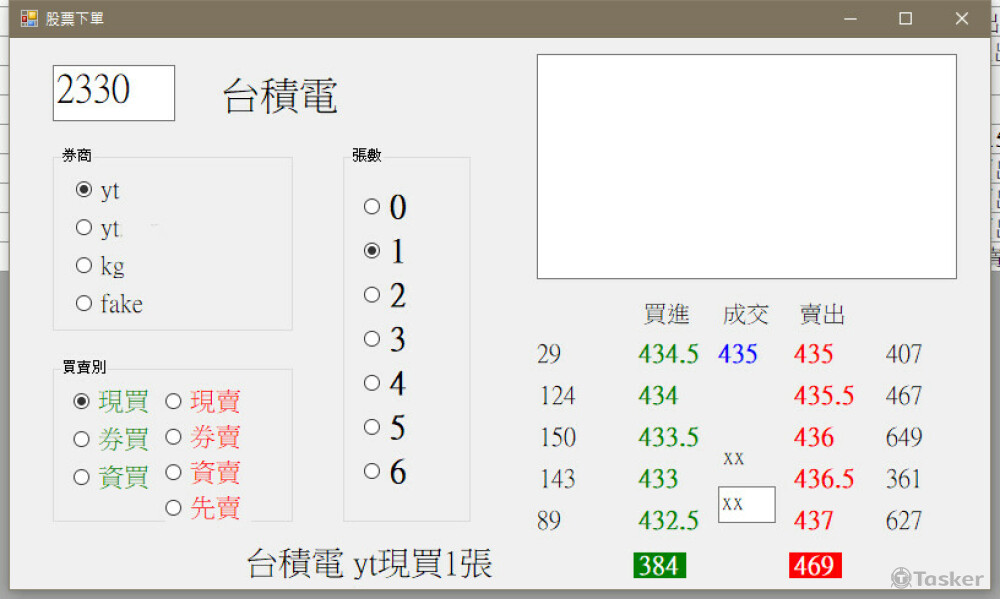Screen dimensions: 1000x599
Task: Click the stock order app icon in title bar
Action: (29, 18)
